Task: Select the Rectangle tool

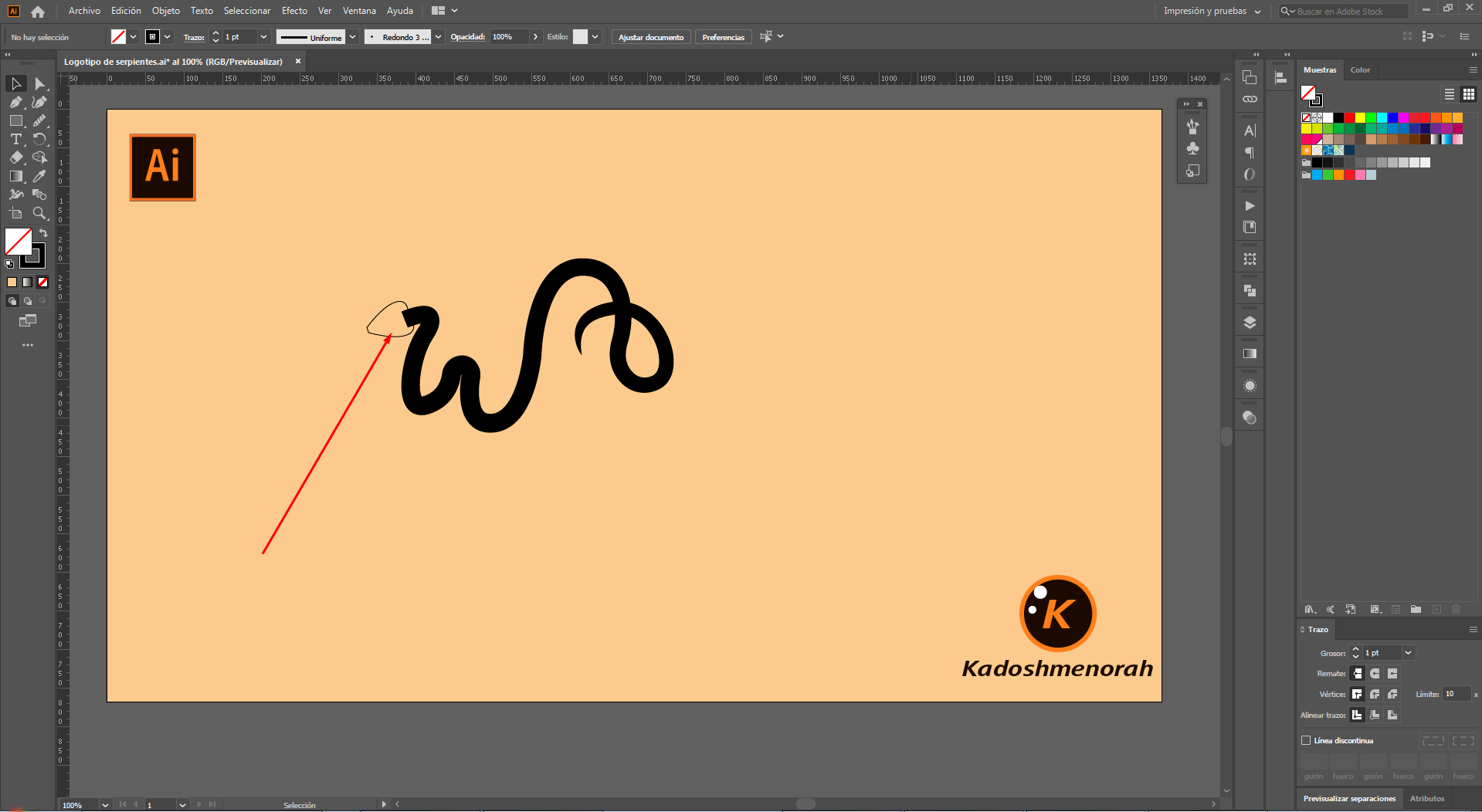Action: point(16,120)
